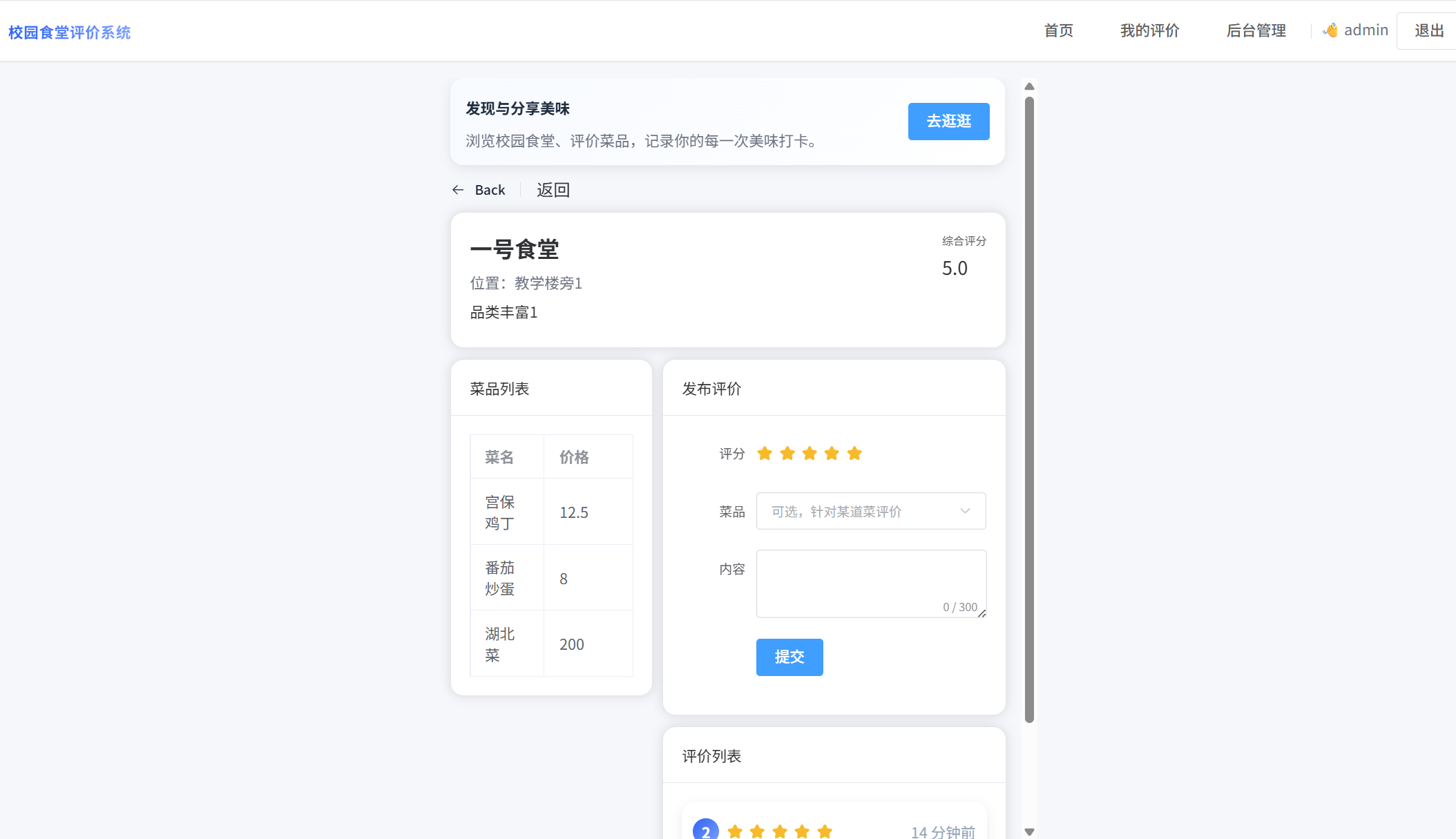This screenshot has width=1456, height=839.
Task: Click the textarea resize handle in 内容
Action: [x=981, y=613]
